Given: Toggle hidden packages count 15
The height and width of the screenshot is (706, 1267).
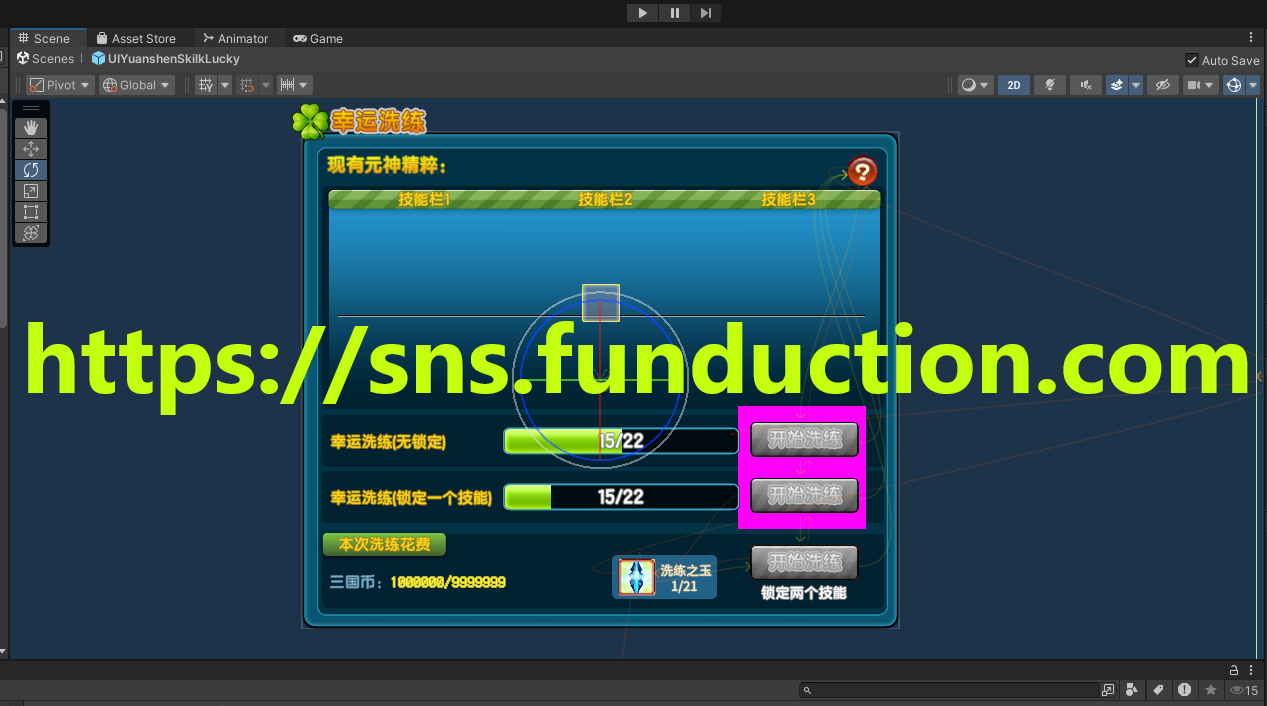Looking at the screenshot, I should [x=1244, y=690].
